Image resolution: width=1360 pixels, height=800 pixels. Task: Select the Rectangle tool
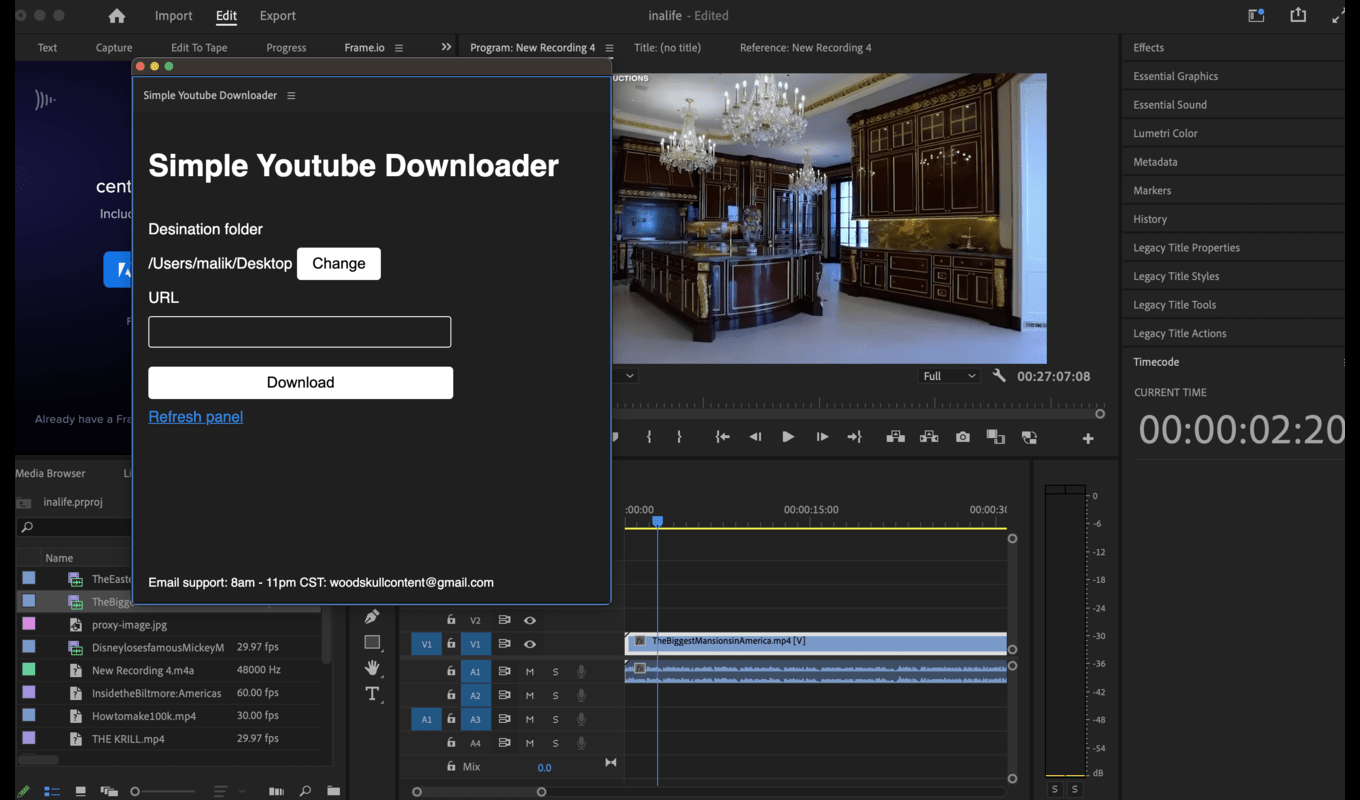pos(372,643)
